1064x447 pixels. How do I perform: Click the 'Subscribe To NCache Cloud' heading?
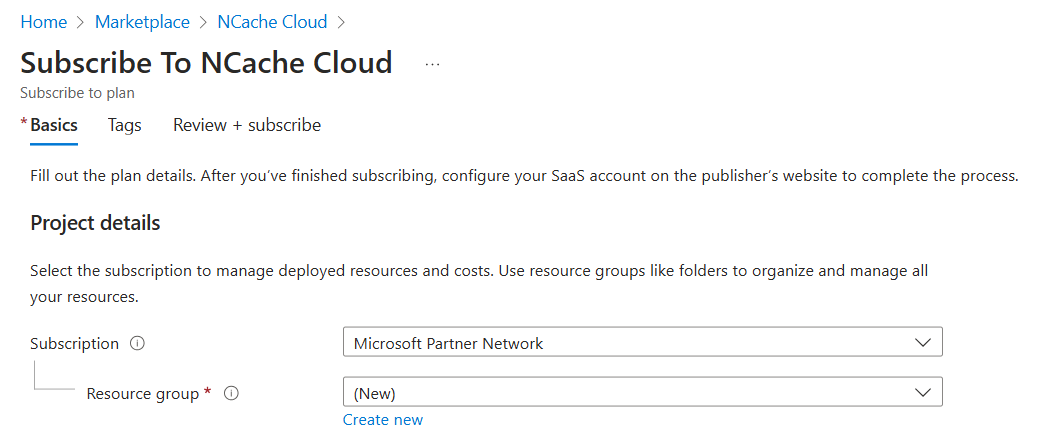(x=206, y=62)
